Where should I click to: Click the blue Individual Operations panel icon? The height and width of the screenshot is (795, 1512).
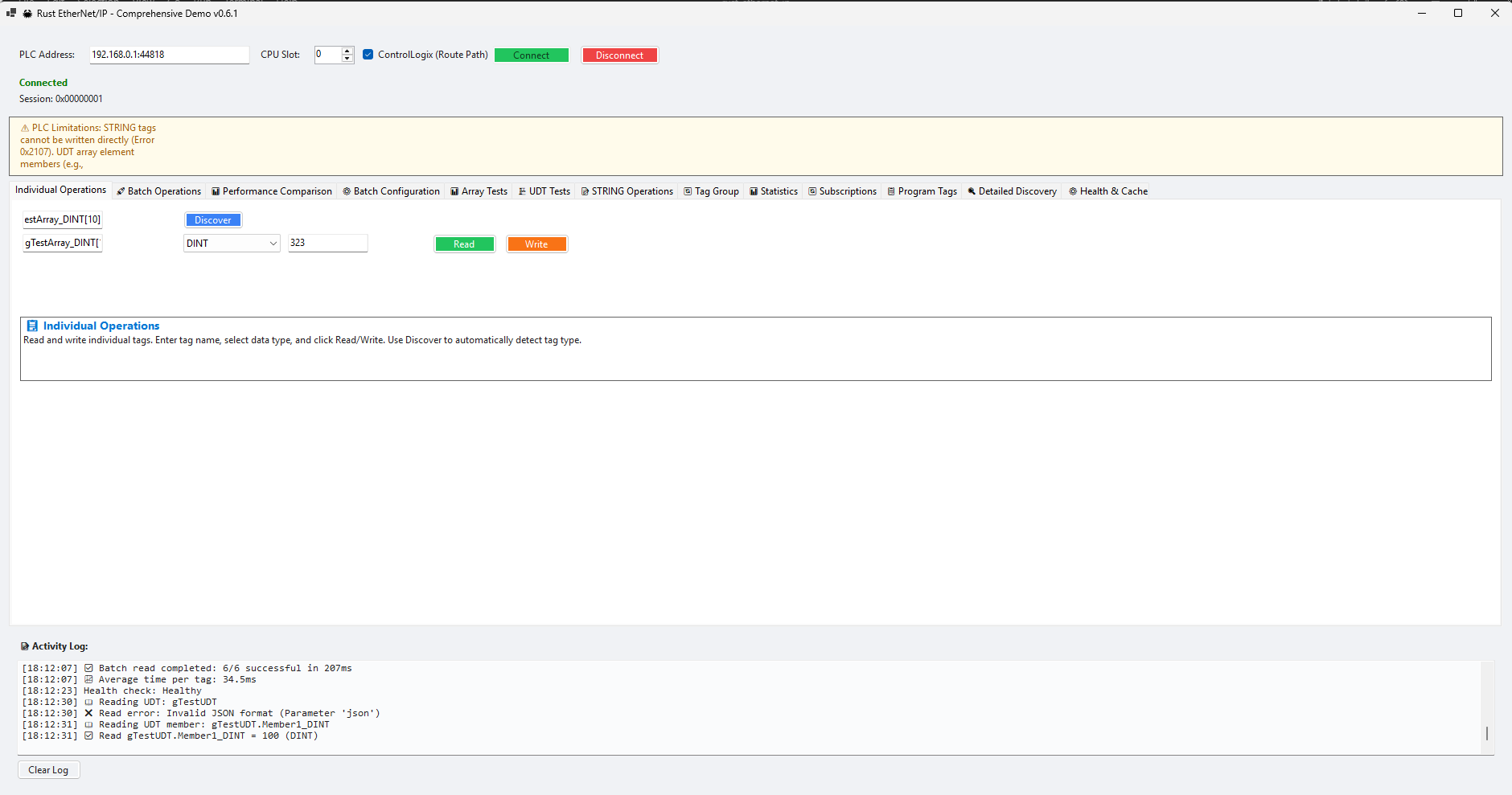32,326
